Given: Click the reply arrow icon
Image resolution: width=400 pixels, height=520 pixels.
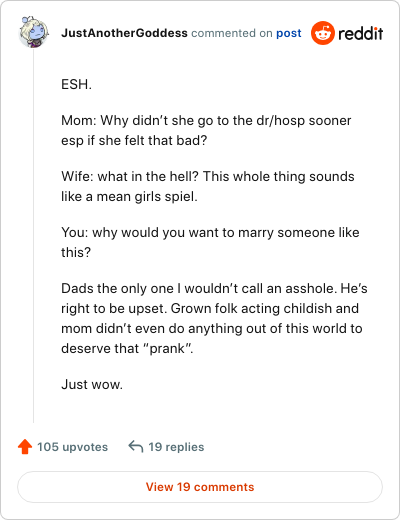Looking at the screenshot, I should coord(136,447).
